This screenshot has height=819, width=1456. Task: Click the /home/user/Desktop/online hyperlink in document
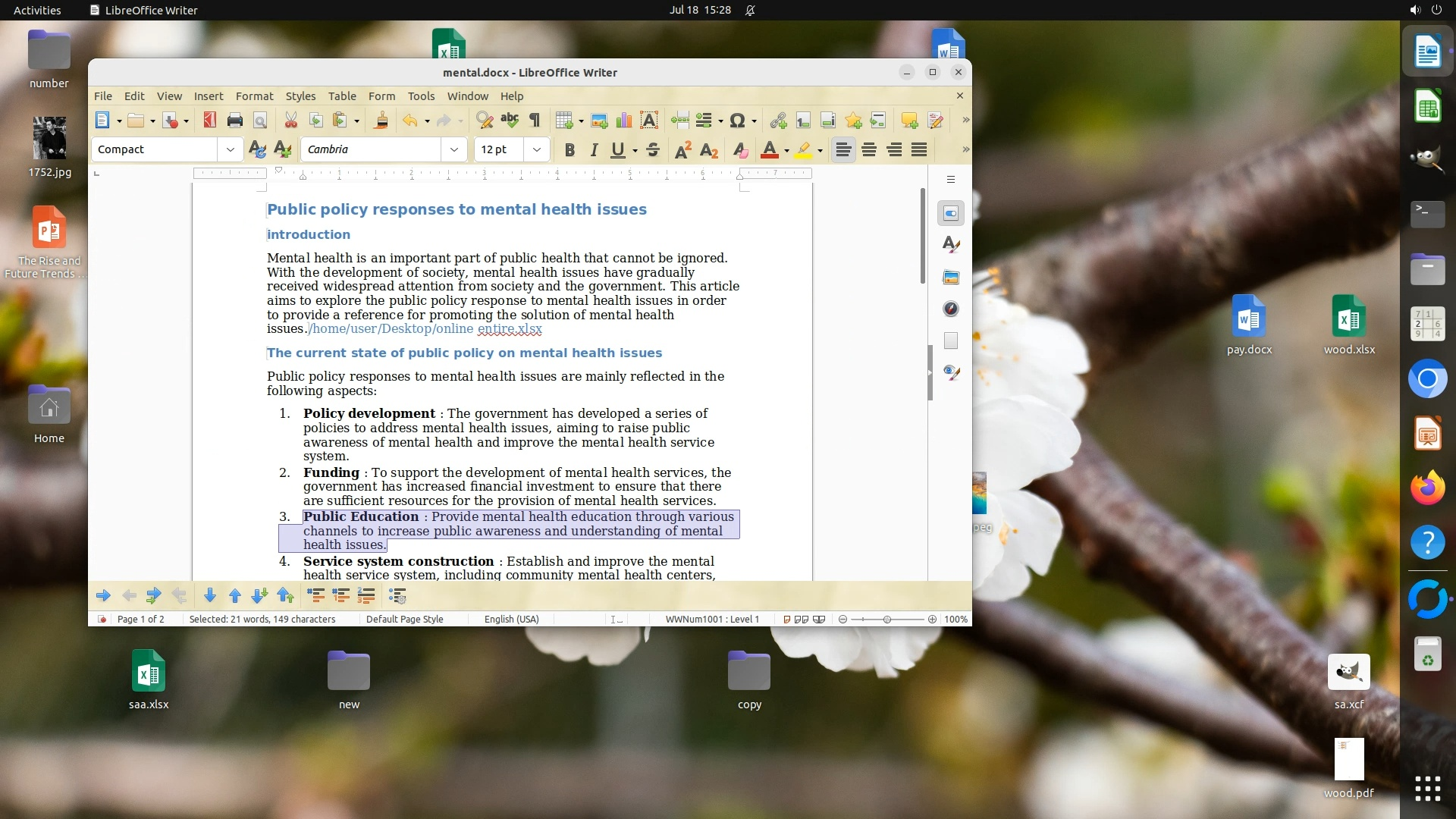tap(391, 329)
